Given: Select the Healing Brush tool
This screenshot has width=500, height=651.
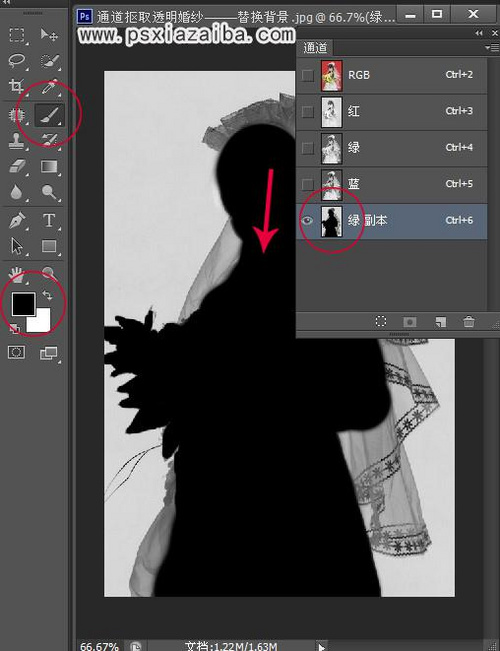Looking at the screenshot, I should pos(17,114).
